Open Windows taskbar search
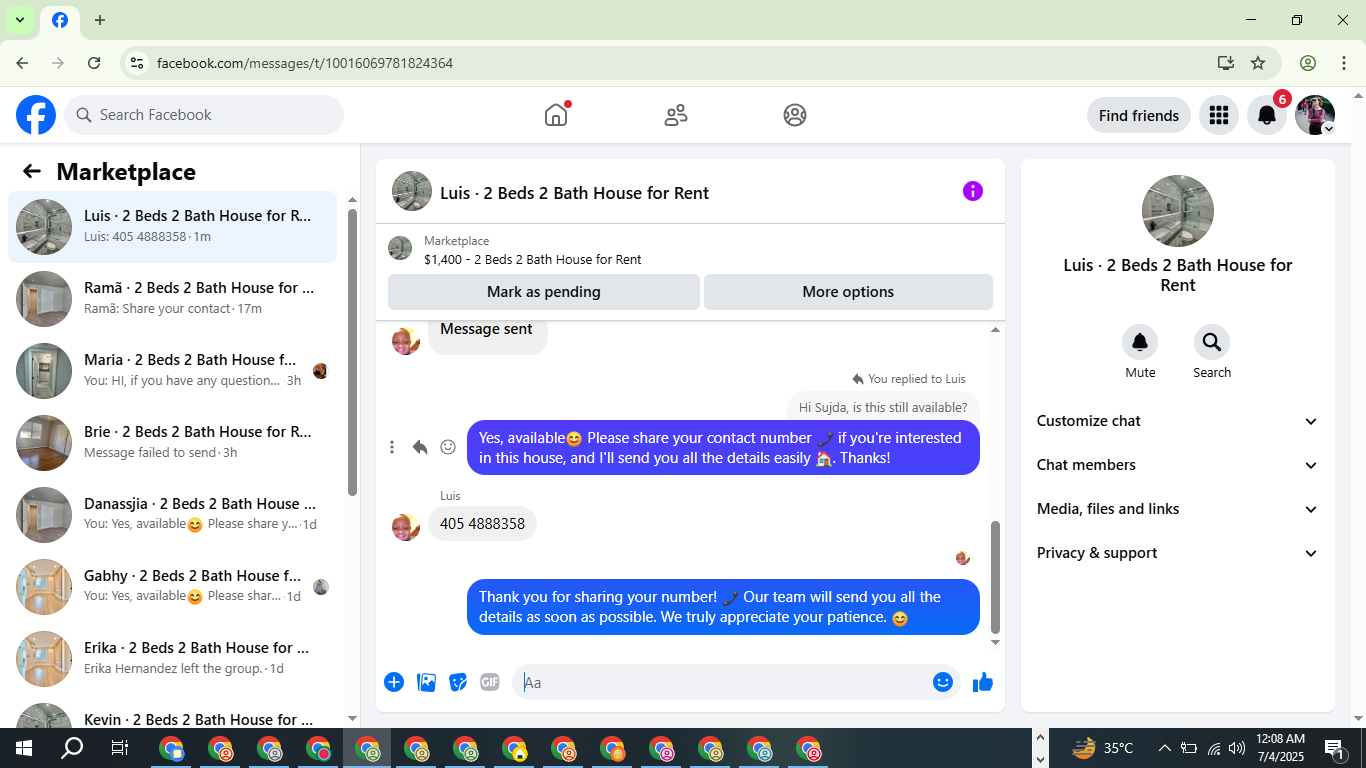 tap(72, 748)
